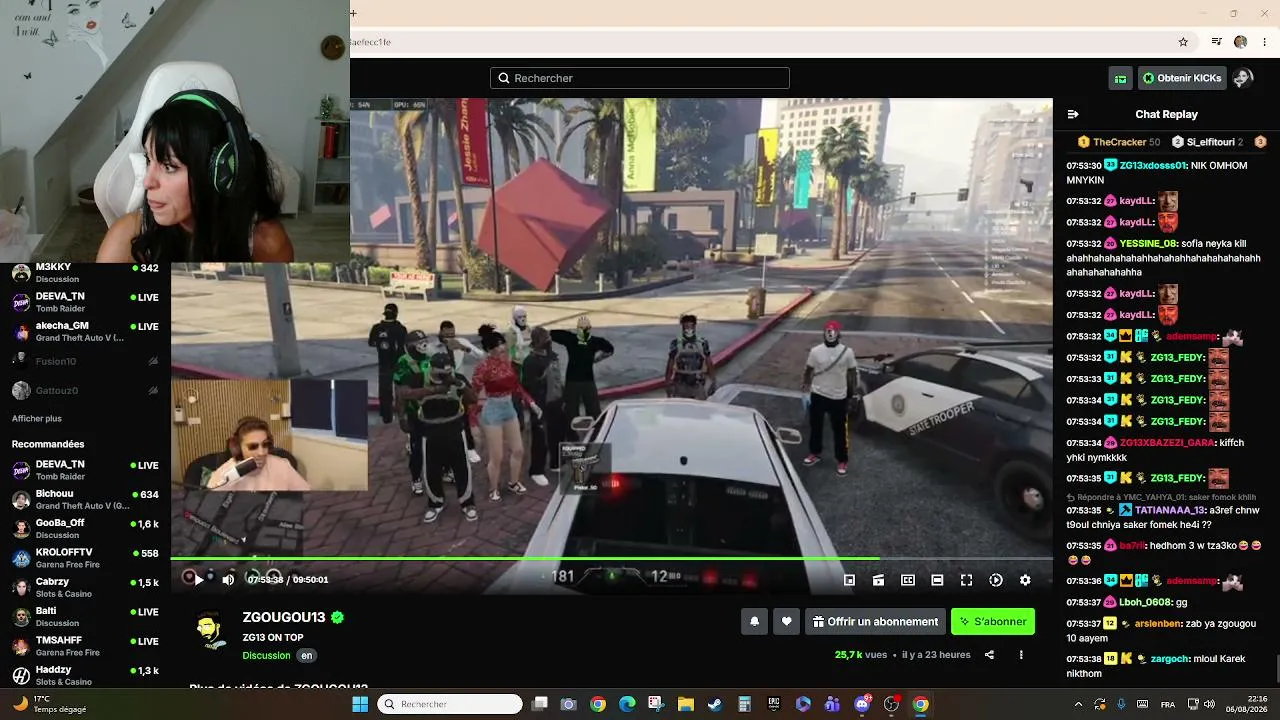Mute the video player volume

click(x=228, y=579)
